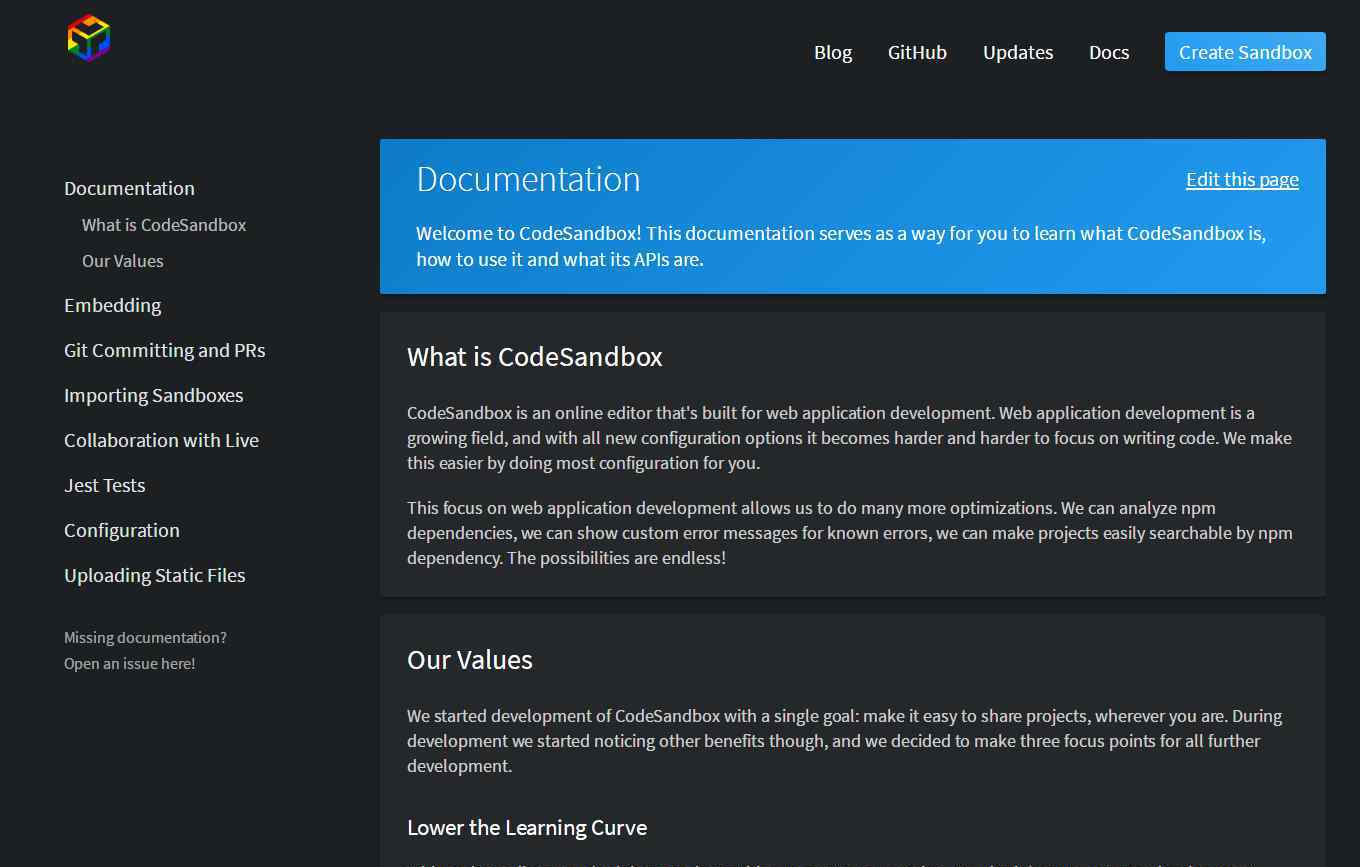The image size is (1360, 867).
Task: Open Docs from the top navigation
Action: [x=1109, y=52]
